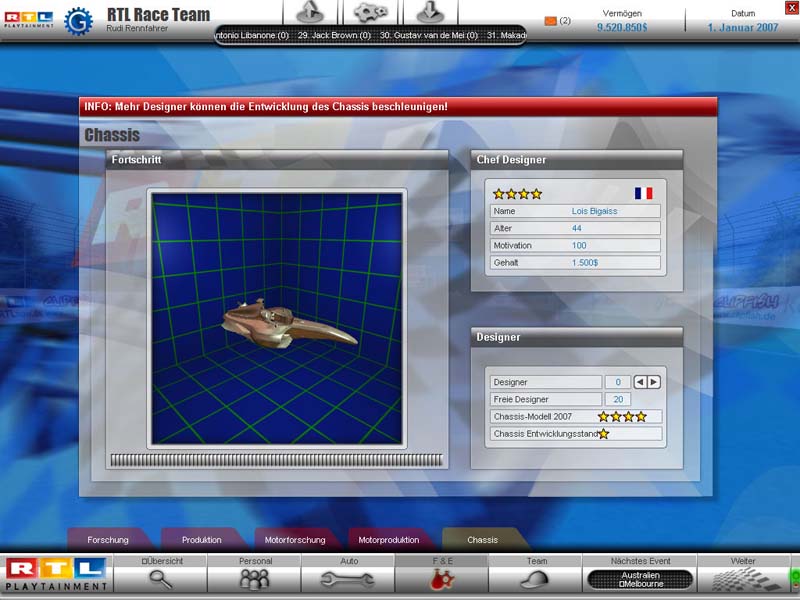Click manager name Rudi Rennfahrer
This screenshot has width=800, height=600.
pos(137,29)
